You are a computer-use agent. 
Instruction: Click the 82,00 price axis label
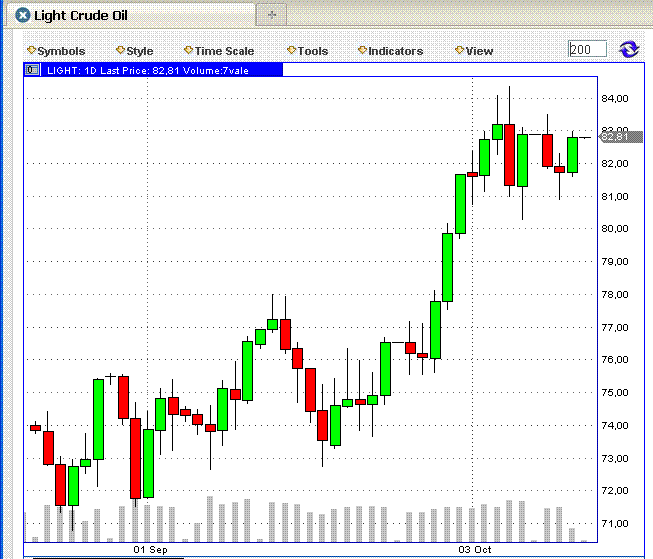(x=615, y=164)
